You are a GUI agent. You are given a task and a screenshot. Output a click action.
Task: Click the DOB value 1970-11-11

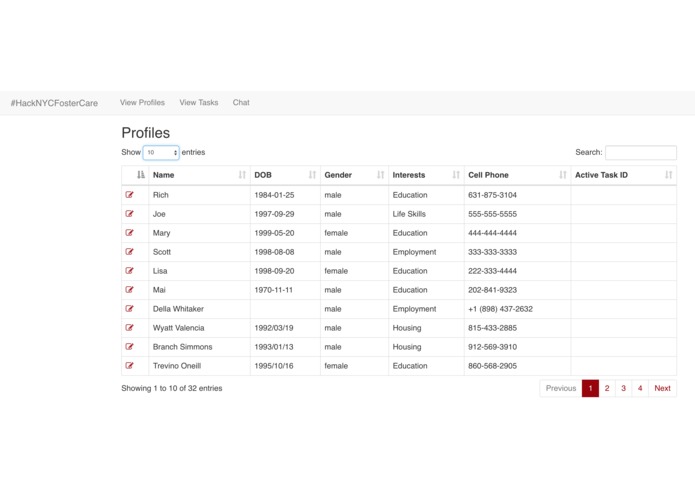click(273, 290)
